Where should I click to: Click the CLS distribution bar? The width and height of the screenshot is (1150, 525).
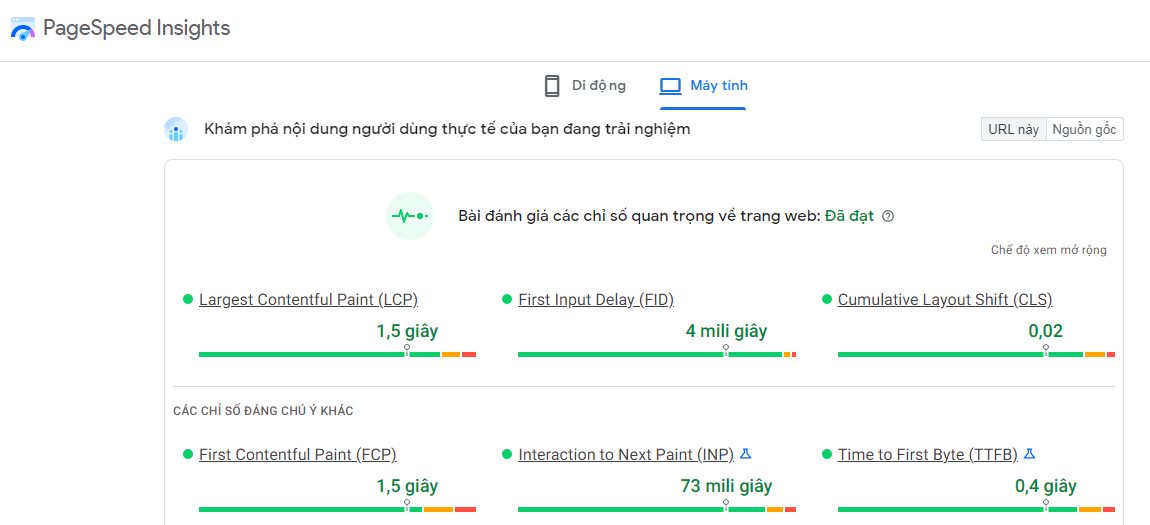pos(976,355)
